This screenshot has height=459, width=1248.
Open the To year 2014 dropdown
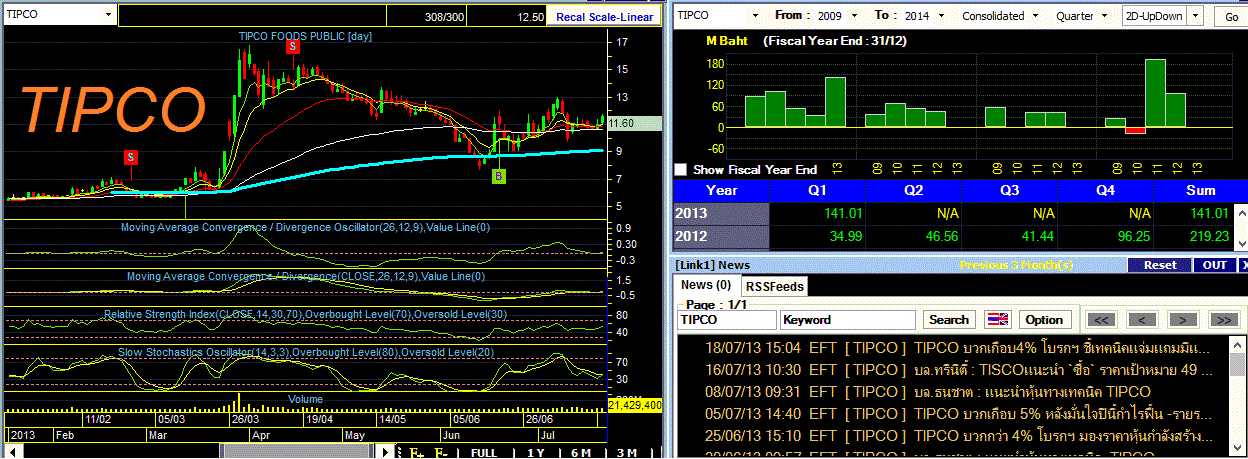pos(940,16)
